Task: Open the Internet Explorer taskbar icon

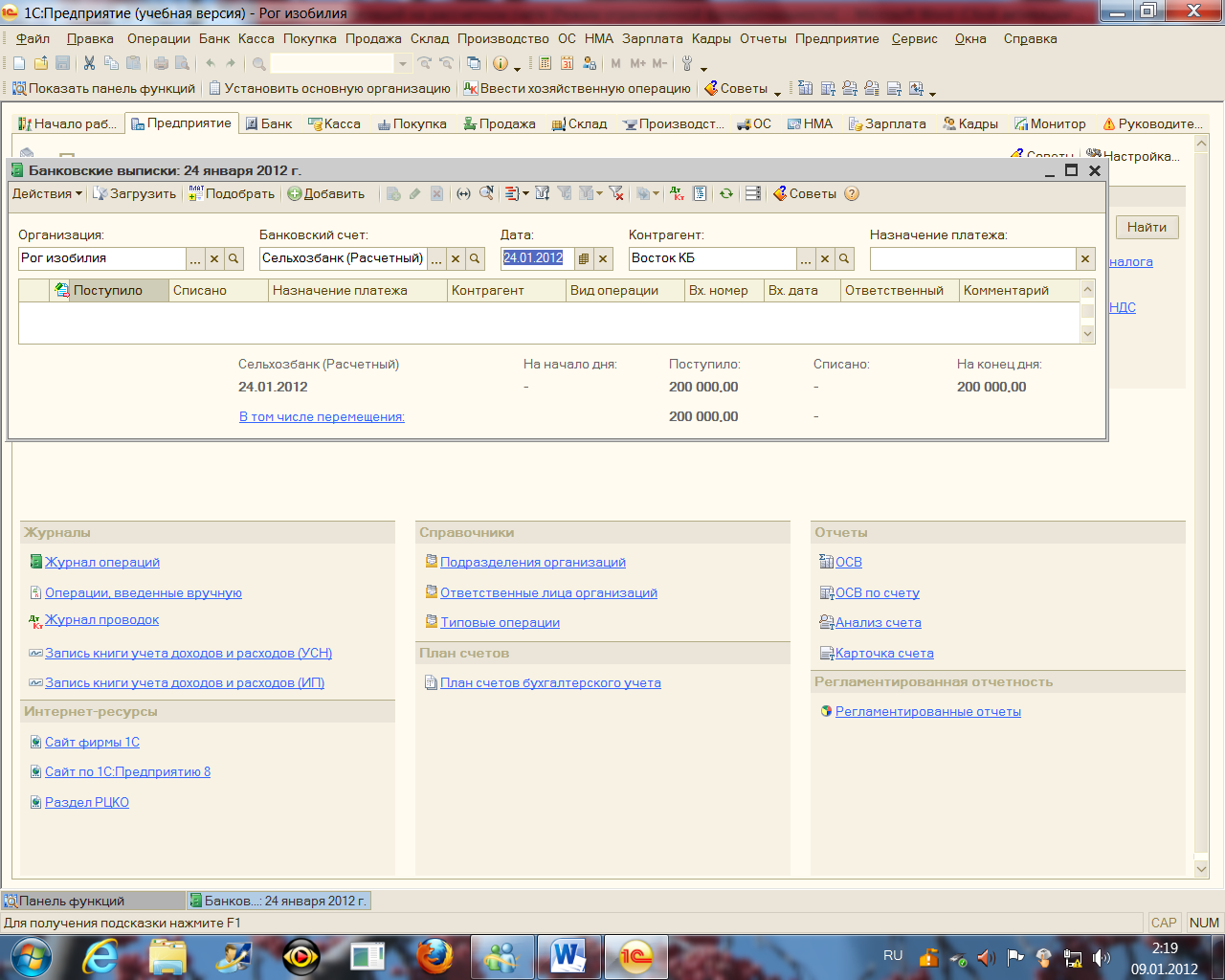Action: pyautogui.click(x=100, y=957)
